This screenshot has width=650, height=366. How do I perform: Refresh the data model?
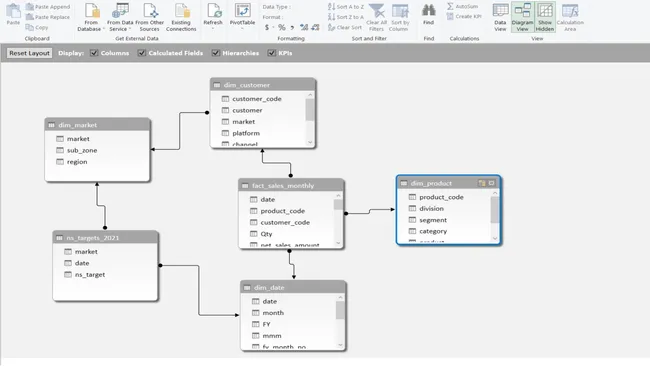(x=213, y=16)
